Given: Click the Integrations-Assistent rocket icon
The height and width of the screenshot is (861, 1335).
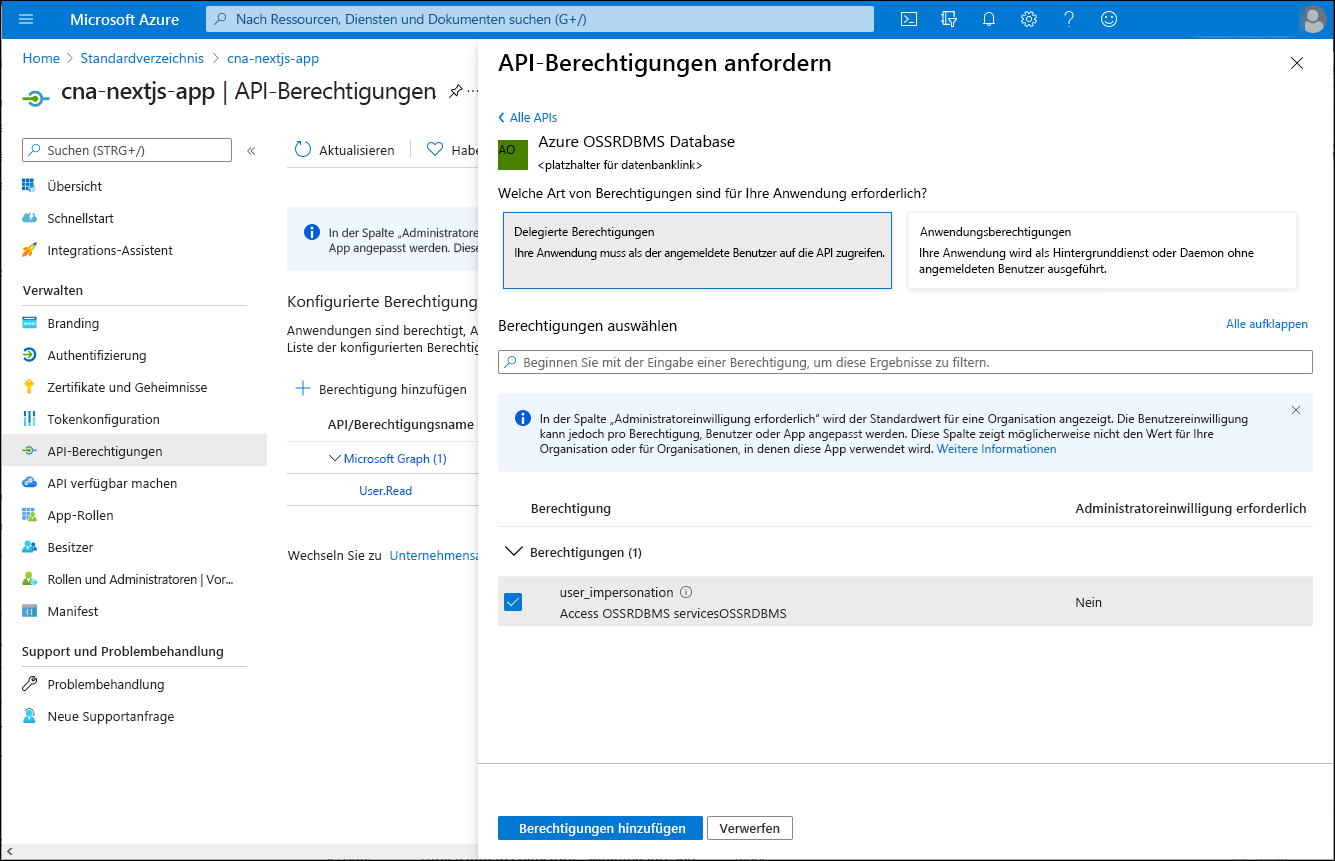Looking at the screenshot, I should coord(29,250).
